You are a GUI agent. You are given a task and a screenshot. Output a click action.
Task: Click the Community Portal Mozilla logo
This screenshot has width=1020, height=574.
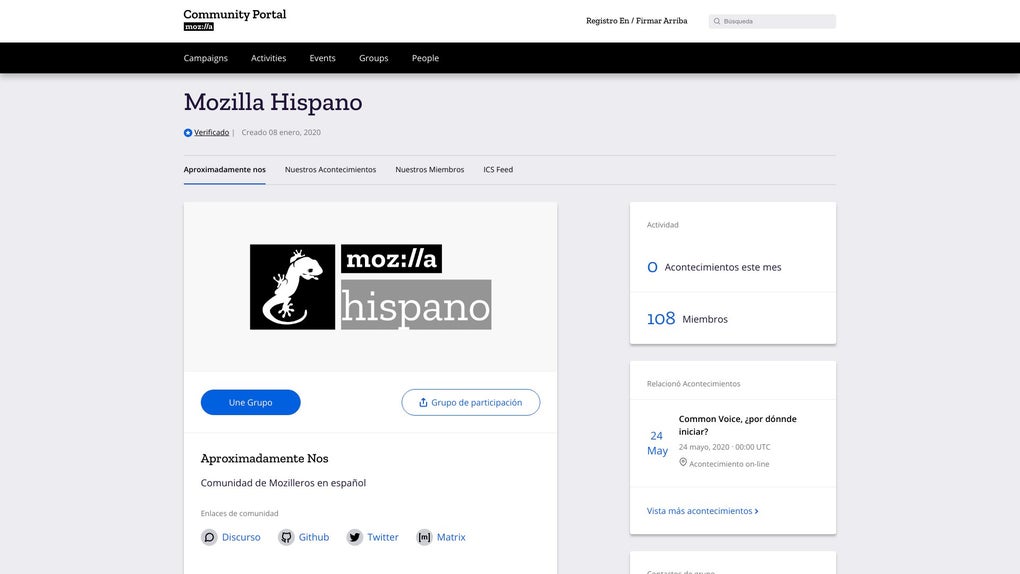click(x=234, y=20)
